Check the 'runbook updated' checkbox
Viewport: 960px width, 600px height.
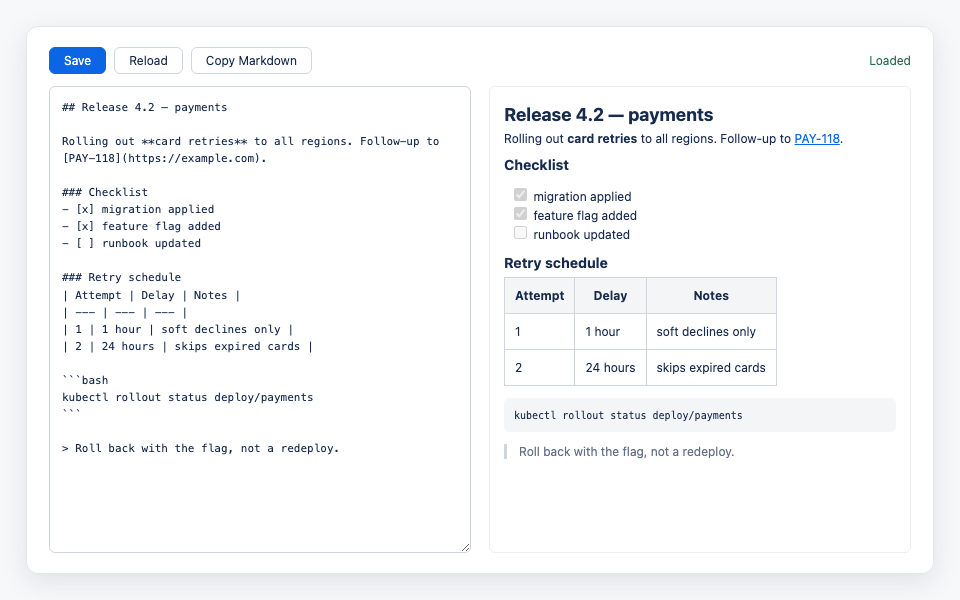(520, 233)
